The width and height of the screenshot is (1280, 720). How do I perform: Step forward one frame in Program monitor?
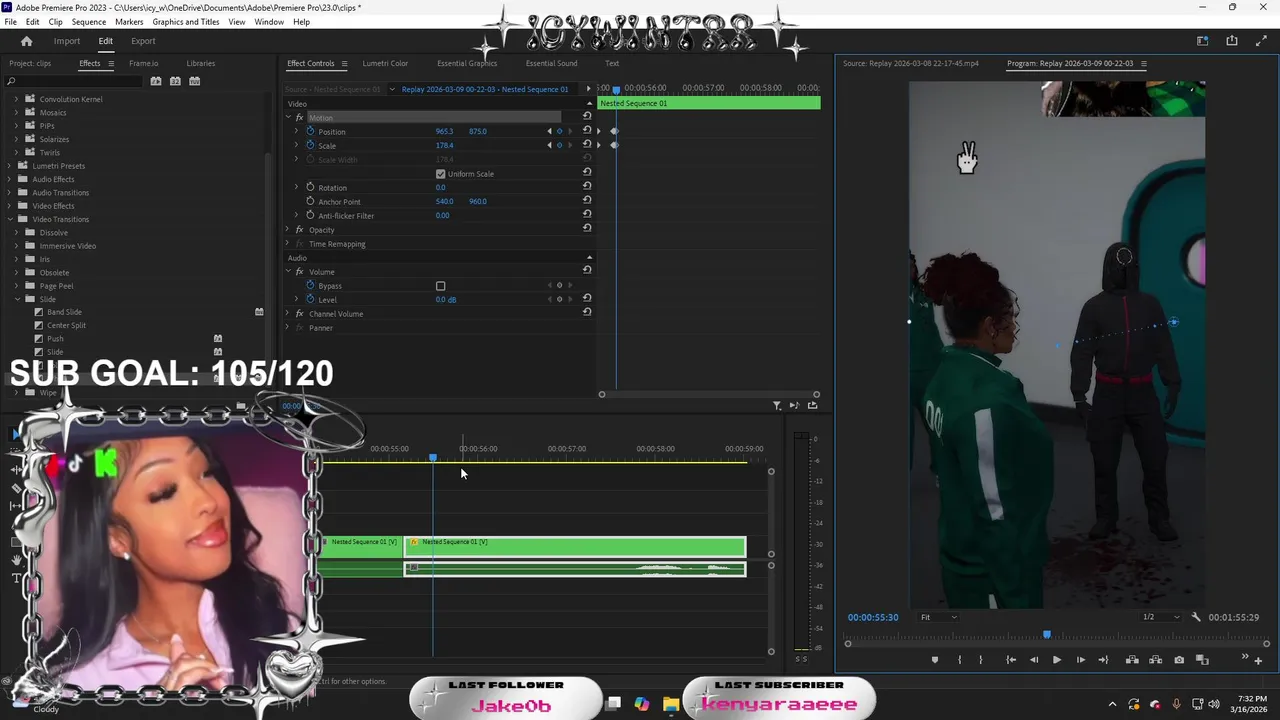(1080, 660)
